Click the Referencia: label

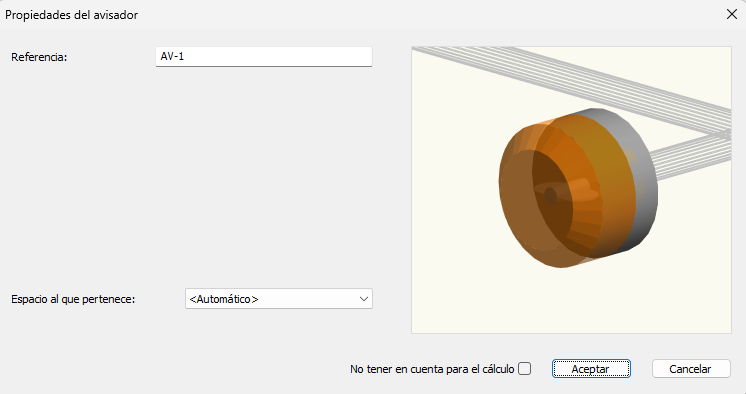point(39,57)
